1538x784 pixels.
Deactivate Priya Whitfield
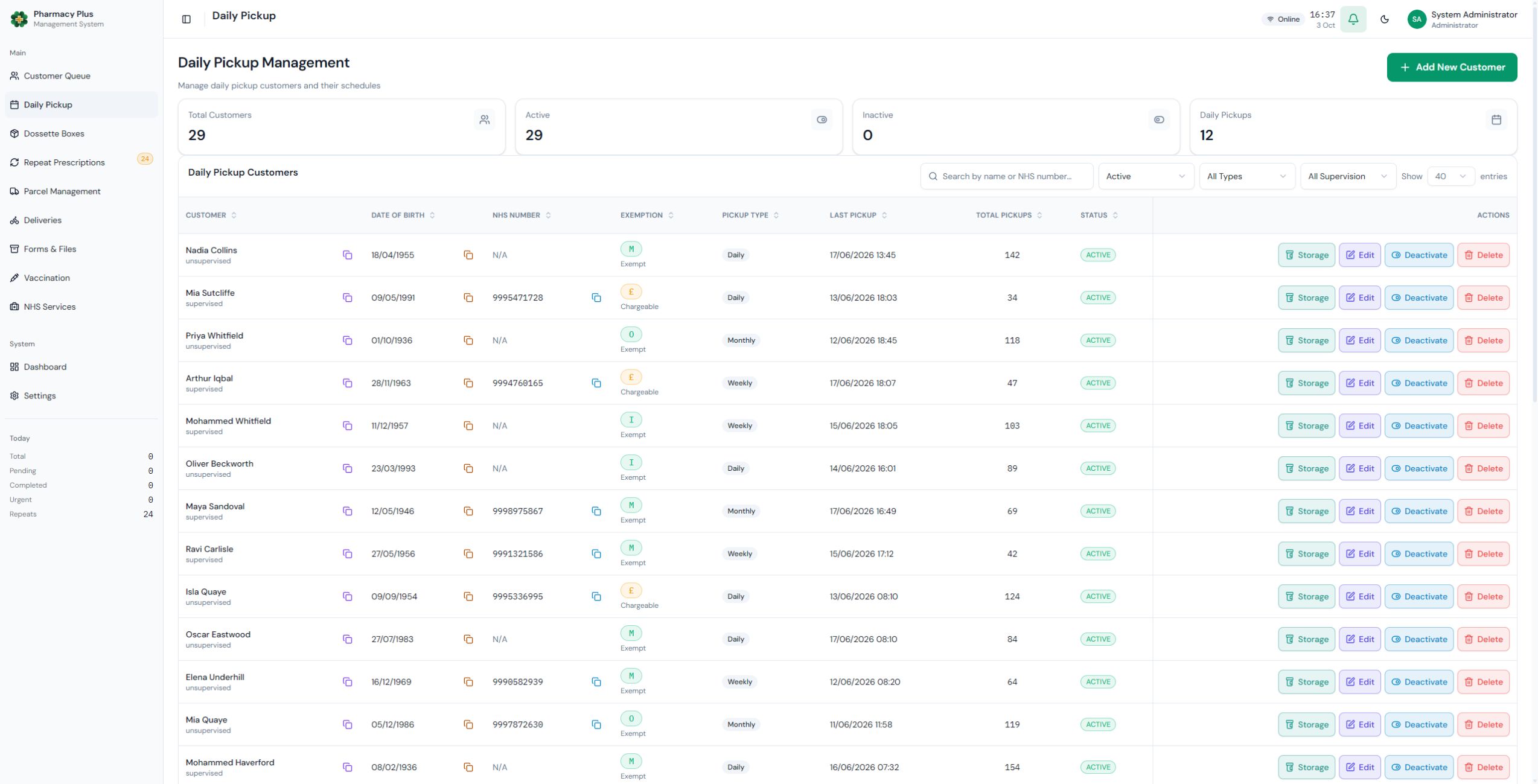tap(1419, 340)
